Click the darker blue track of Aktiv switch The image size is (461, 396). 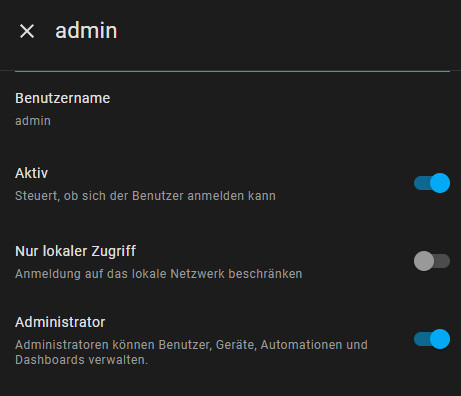click(x=422, y=183)
